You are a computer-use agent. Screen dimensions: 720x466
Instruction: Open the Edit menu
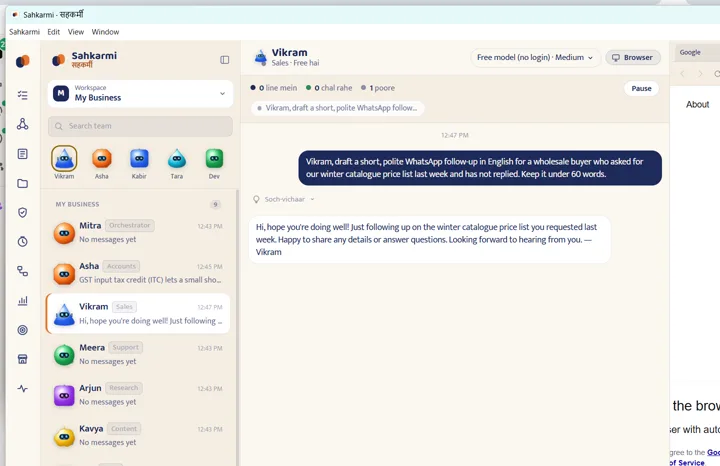click(x=54, y=32)
